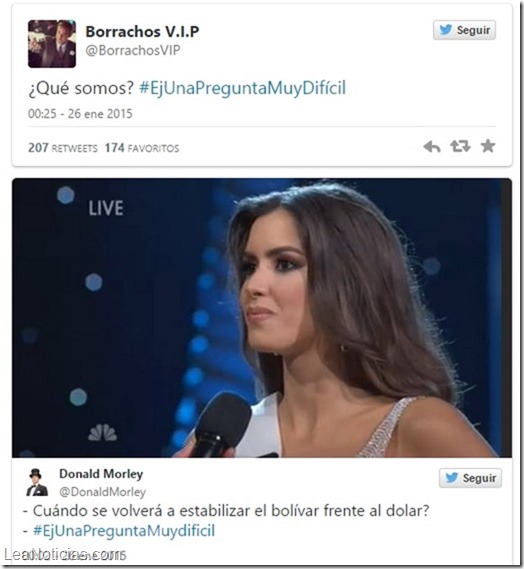Image resolution: width=524 pixels, height=569 pixels.
Task: Open tweet timestamp 00:25 - 26 ene 2015
Action: (x=80, y=114)
